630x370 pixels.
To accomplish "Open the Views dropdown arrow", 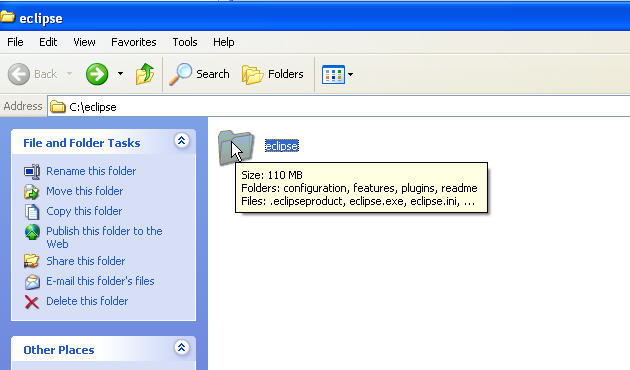I will tap(350, 74).
